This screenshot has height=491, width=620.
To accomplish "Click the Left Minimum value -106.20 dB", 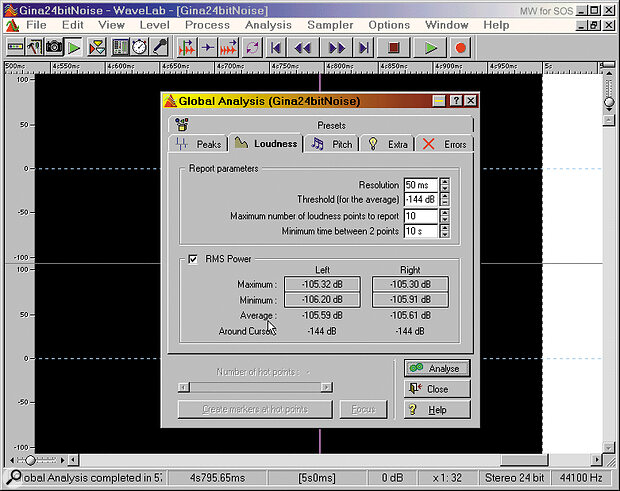I will (322, 300).
